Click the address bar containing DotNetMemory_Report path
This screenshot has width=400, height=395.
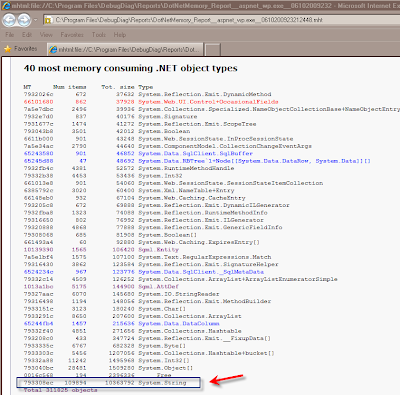[222, 20]
